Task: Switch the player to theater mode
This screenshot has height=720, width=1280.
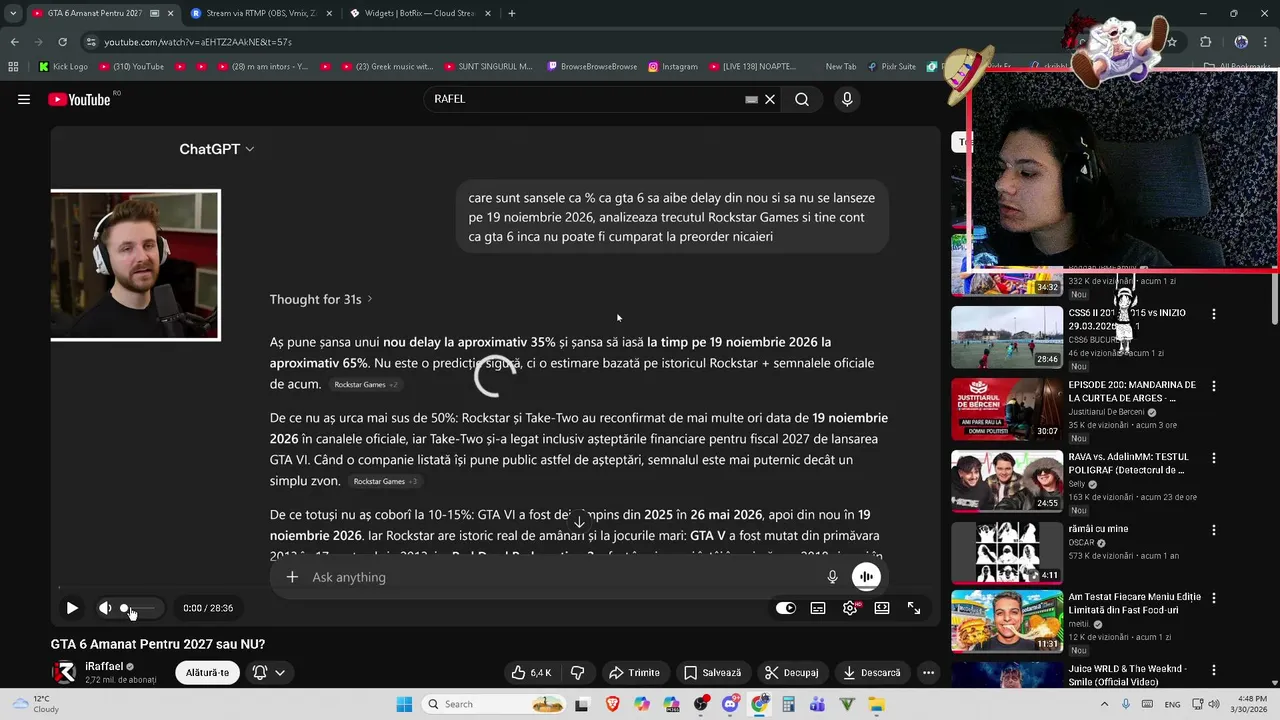Action: 882,608
